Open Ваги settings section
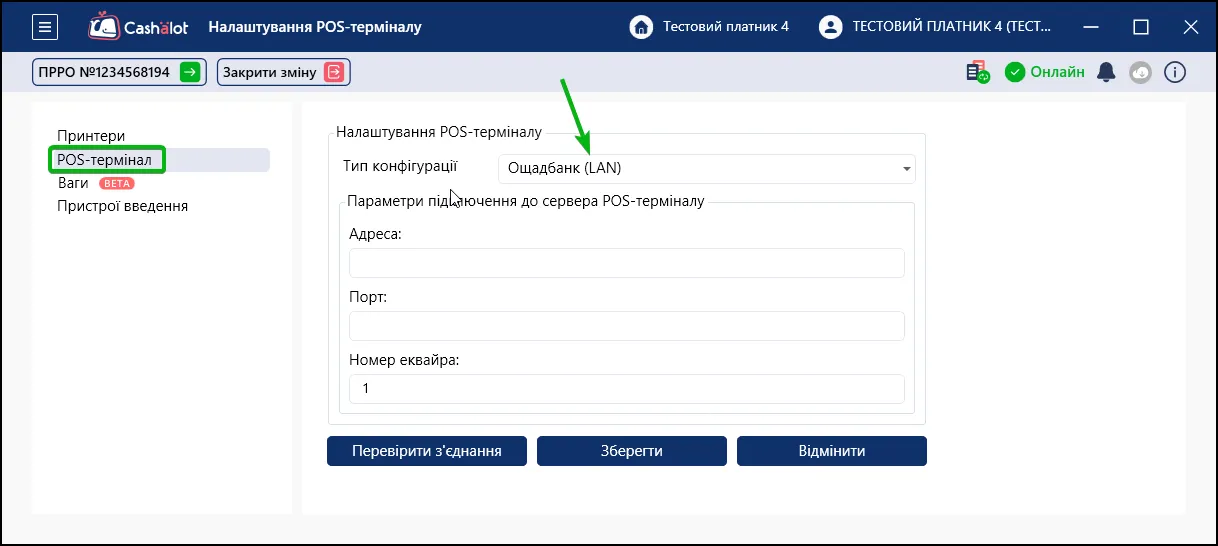 [x=73, y=183]
